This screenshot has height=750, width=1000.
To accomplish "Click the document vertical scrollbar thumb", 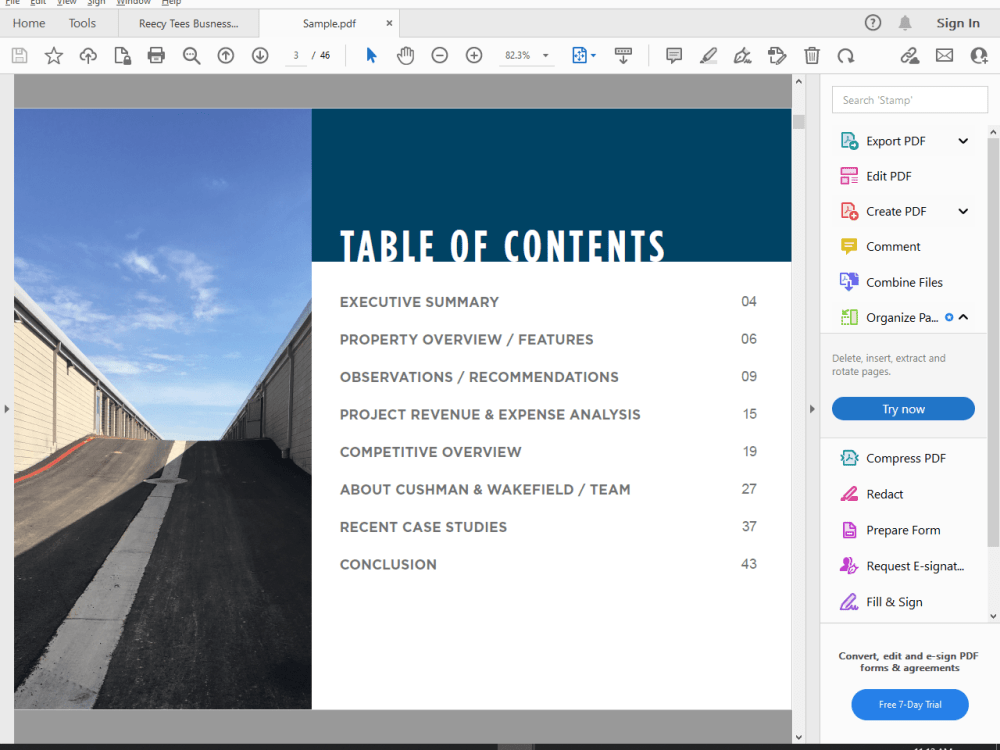I will pyautogui.click(x=798, y=121).
